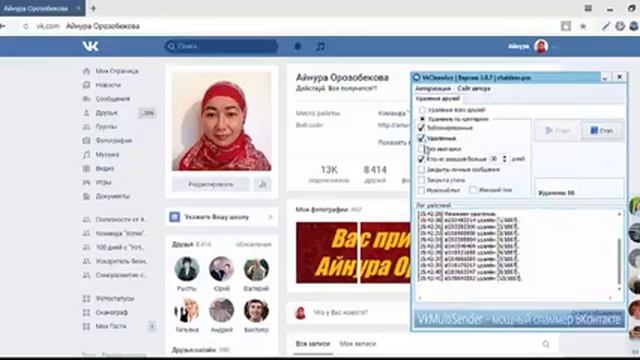The image size is (640, 360).
Task: Click the обновления link in Друзья block
Action: 253,244
